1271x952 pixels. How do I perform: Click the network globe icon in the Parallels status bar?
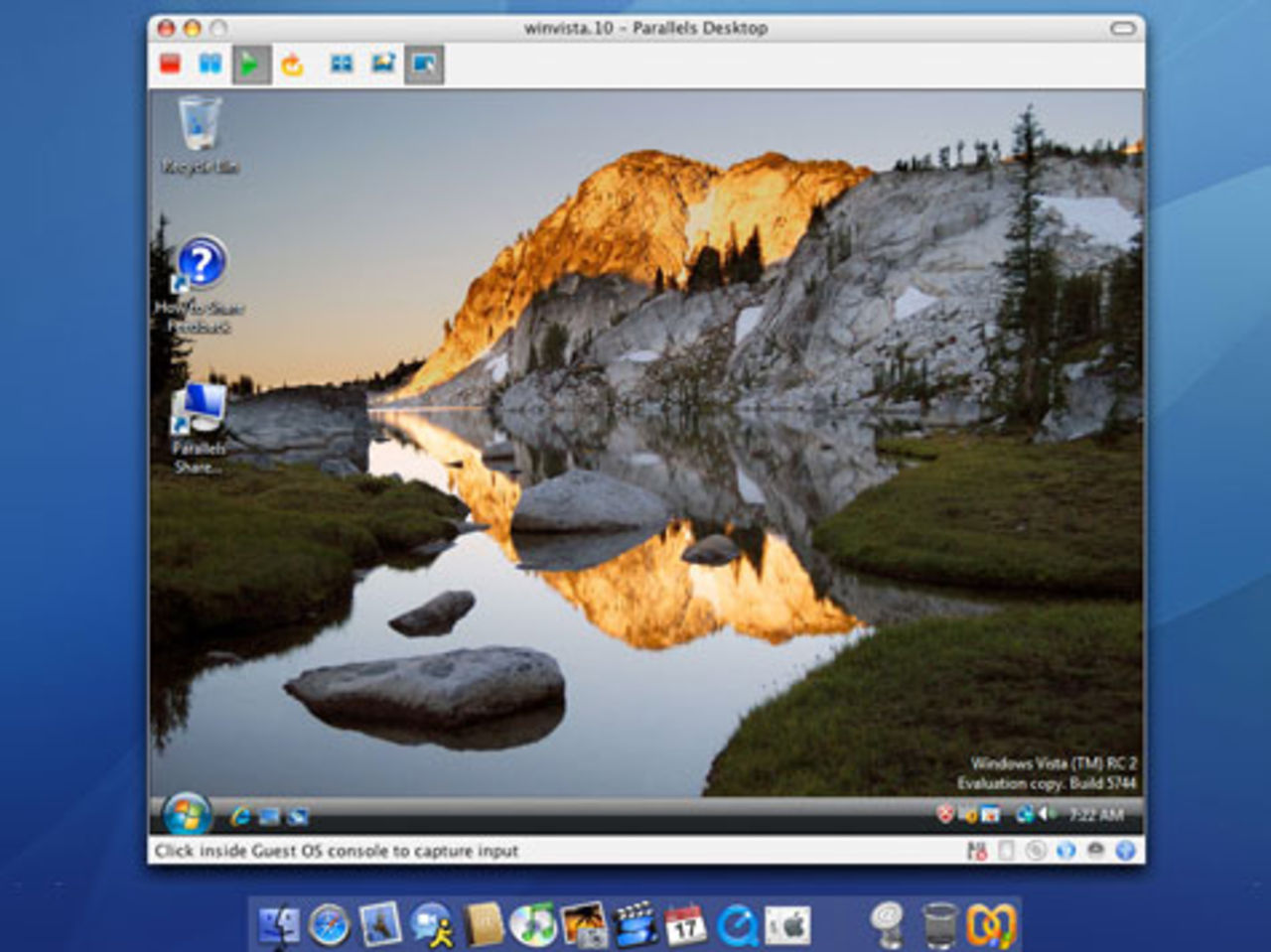(x=1065, y=851)
